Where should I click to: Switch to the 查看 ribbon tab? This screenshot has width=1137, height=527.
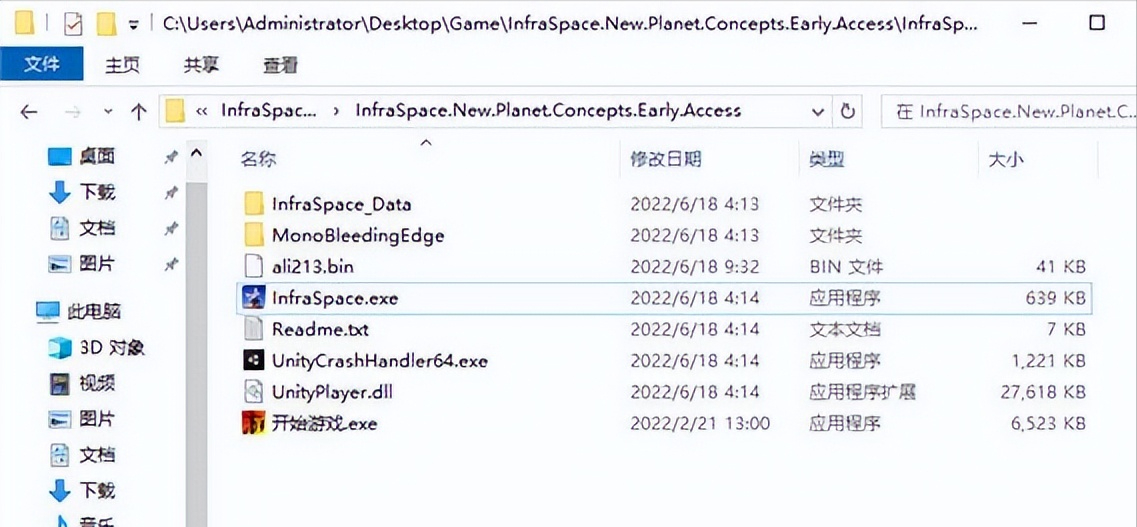pos(280,64)
